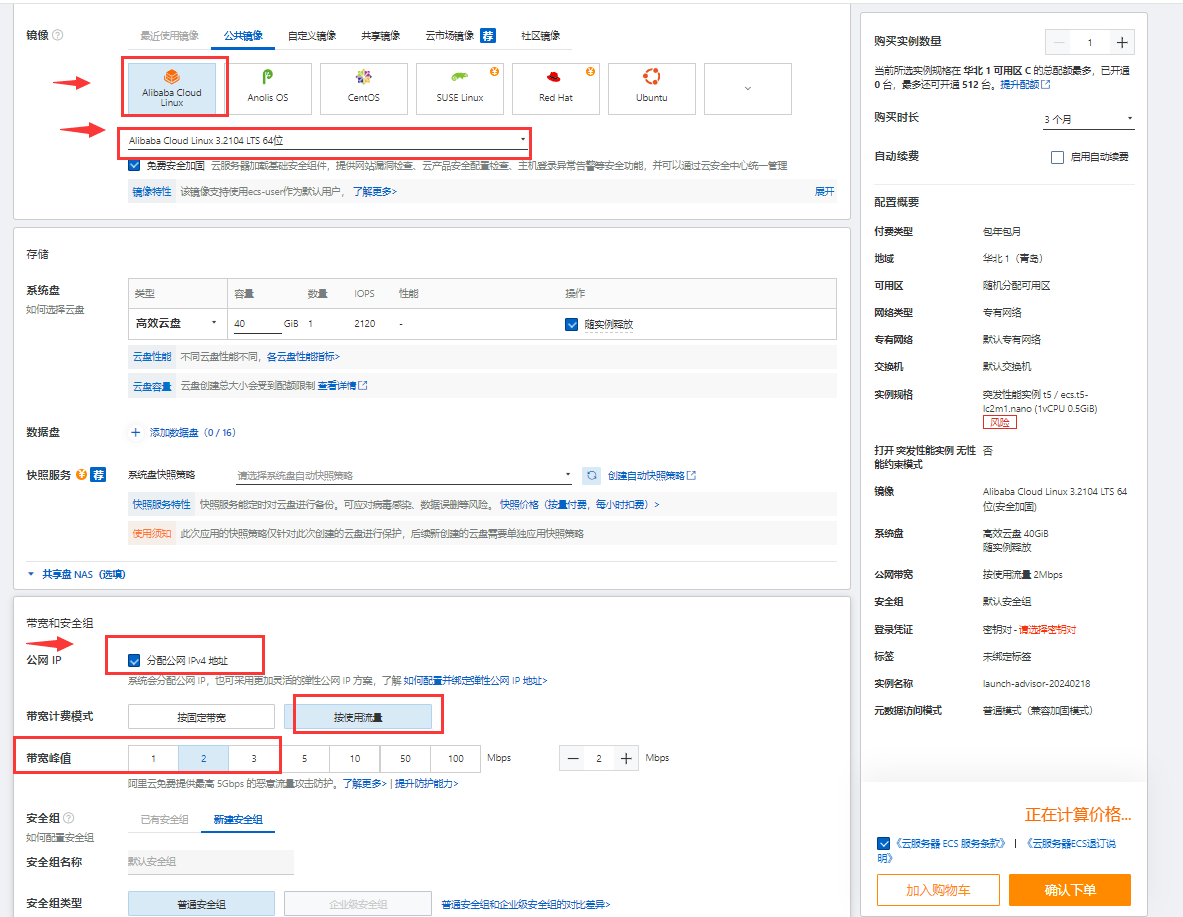Screen dimensions: 1183x917
Task: Click the system disk capacity input field
Action: tap(256, 324)
